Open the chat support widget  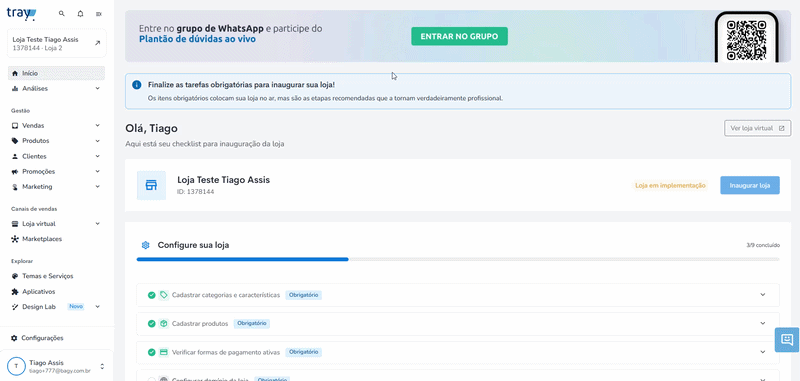(x=787, y=340)
